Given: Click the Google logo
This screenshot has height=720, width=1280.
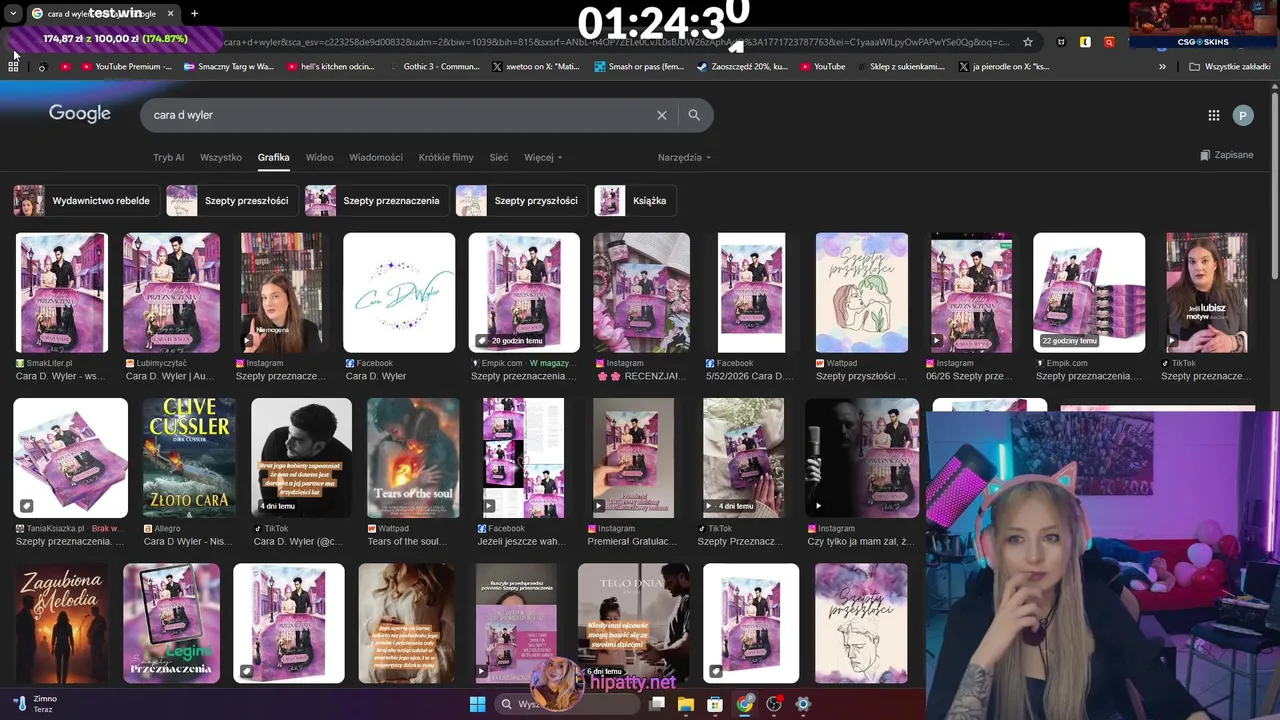Looking at the screenshot, I should coord(80,114).
